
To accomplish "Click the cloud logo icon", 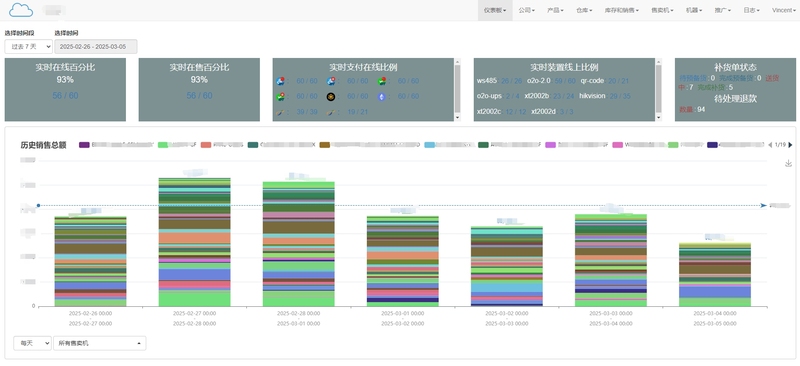I will tap(21, 10).
